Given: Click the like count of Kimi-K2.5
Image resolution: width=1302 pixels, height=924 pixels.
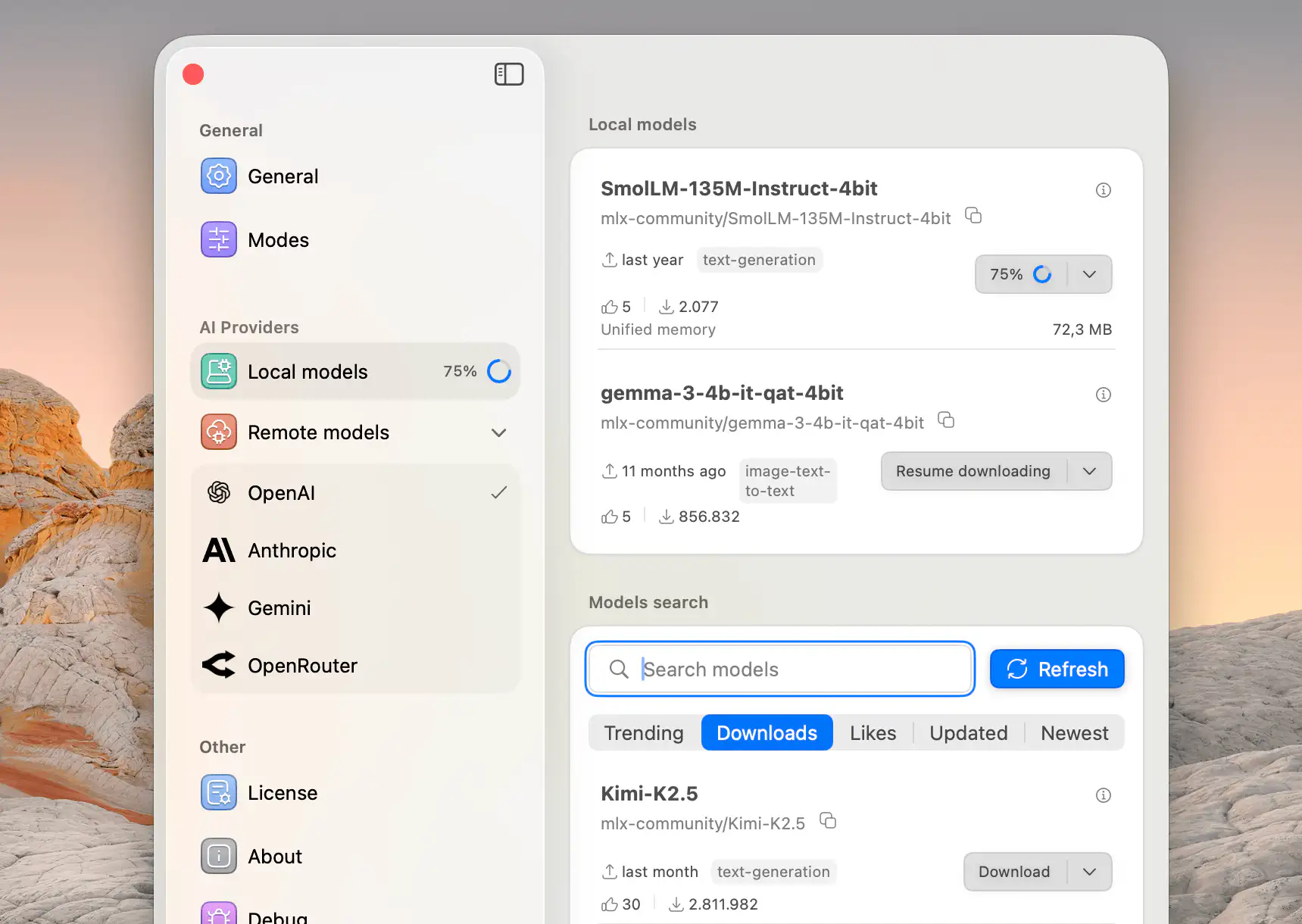Looking at the screenshot, I should (621, 904).
